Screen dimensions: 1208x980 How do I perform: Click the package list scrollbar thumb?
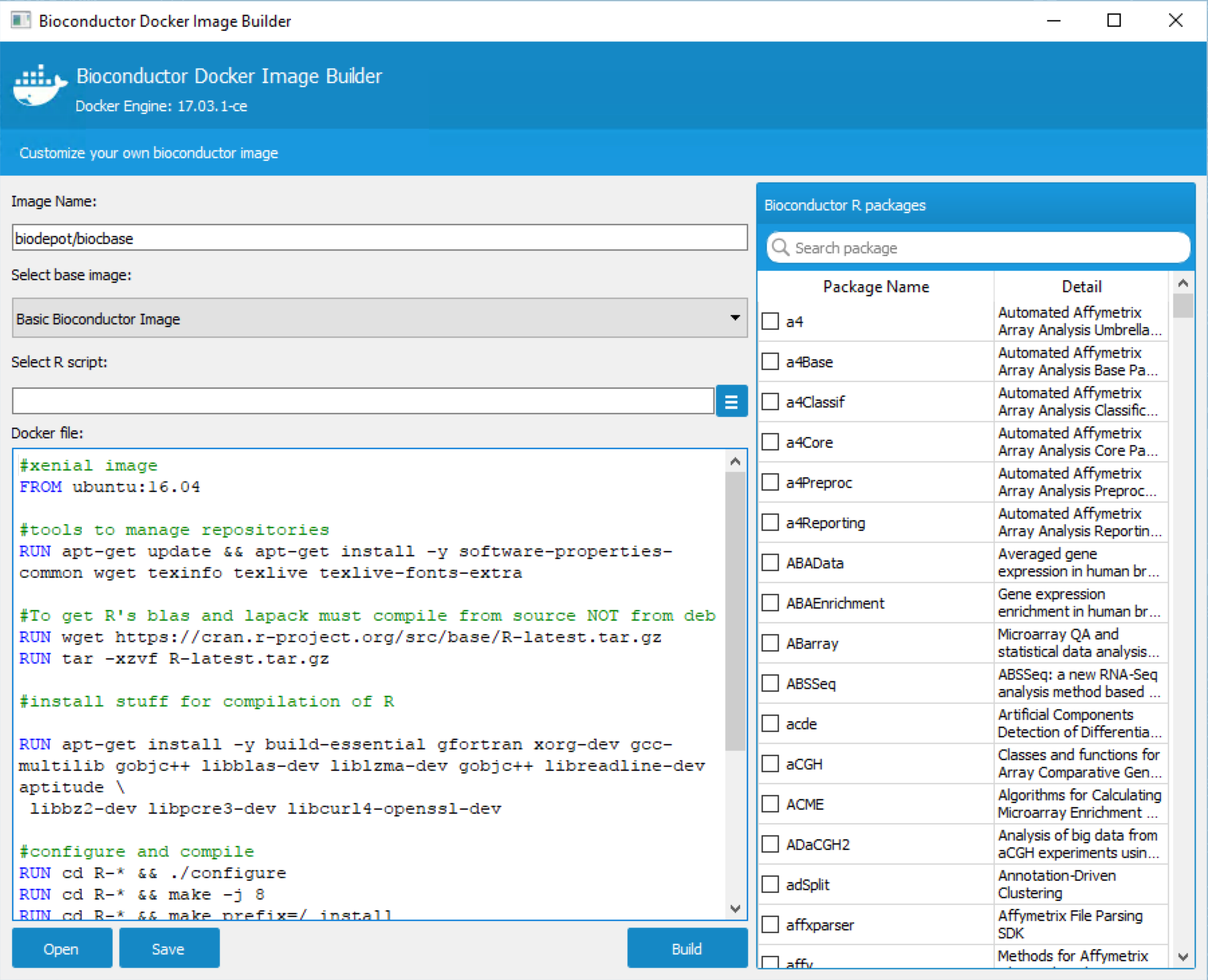tap(1183, 306)
